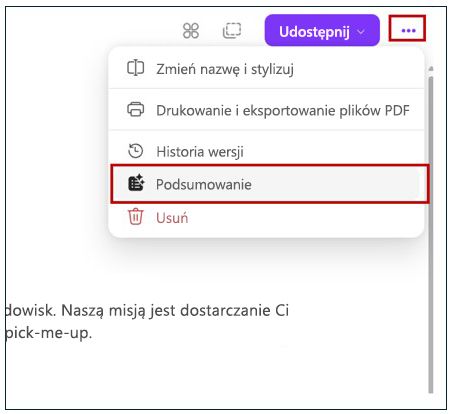Click the text line ending "dostarczanie Ci"
This screenshot has height=414, width=452.
(x=147, y=311)
